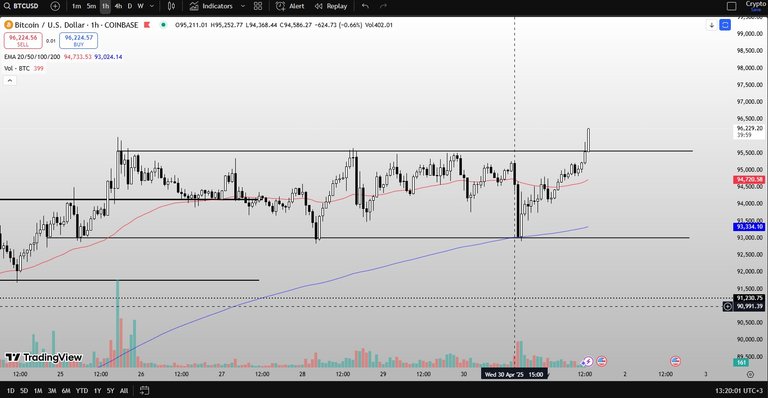
Task: Switch to the 4h timeframe
Action: 118,6
